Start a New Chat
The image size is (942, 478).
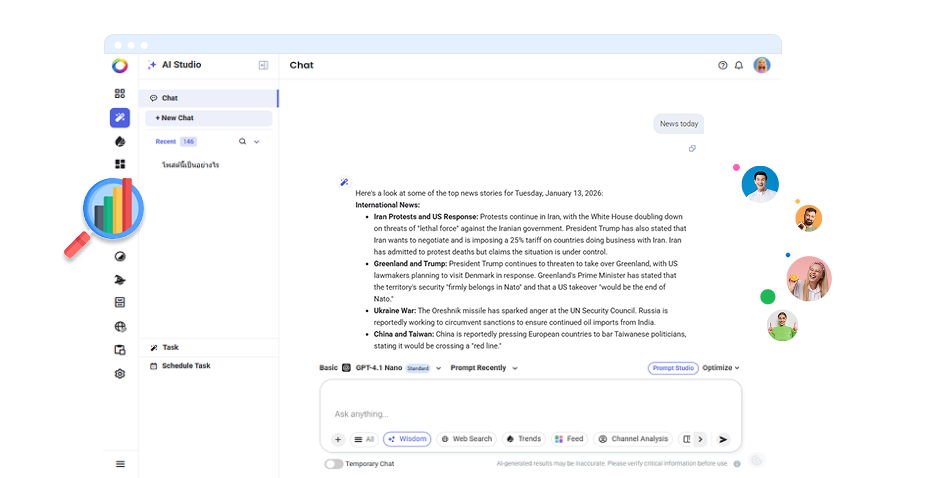(x=208, y=118)
